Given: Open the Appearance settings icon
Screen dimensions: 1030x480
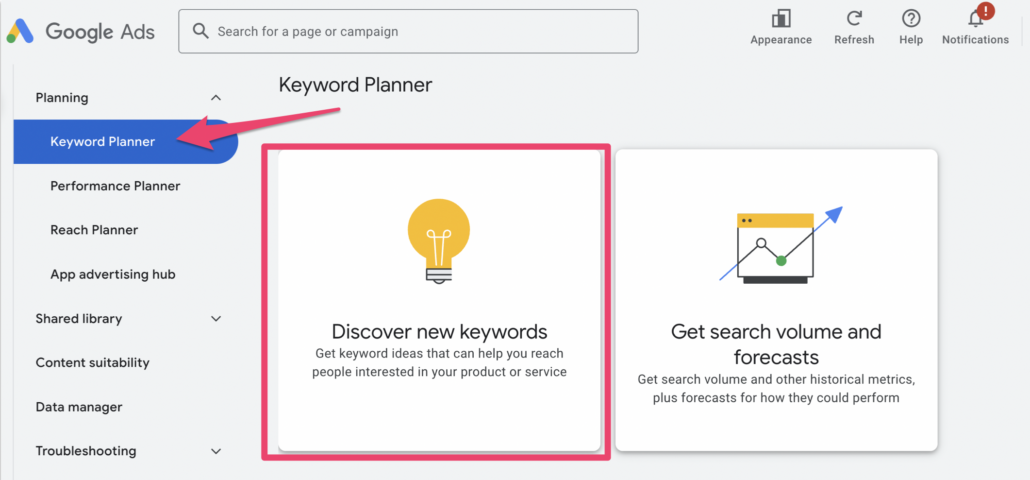Looking at the screenshot, I should click(781, 19).
